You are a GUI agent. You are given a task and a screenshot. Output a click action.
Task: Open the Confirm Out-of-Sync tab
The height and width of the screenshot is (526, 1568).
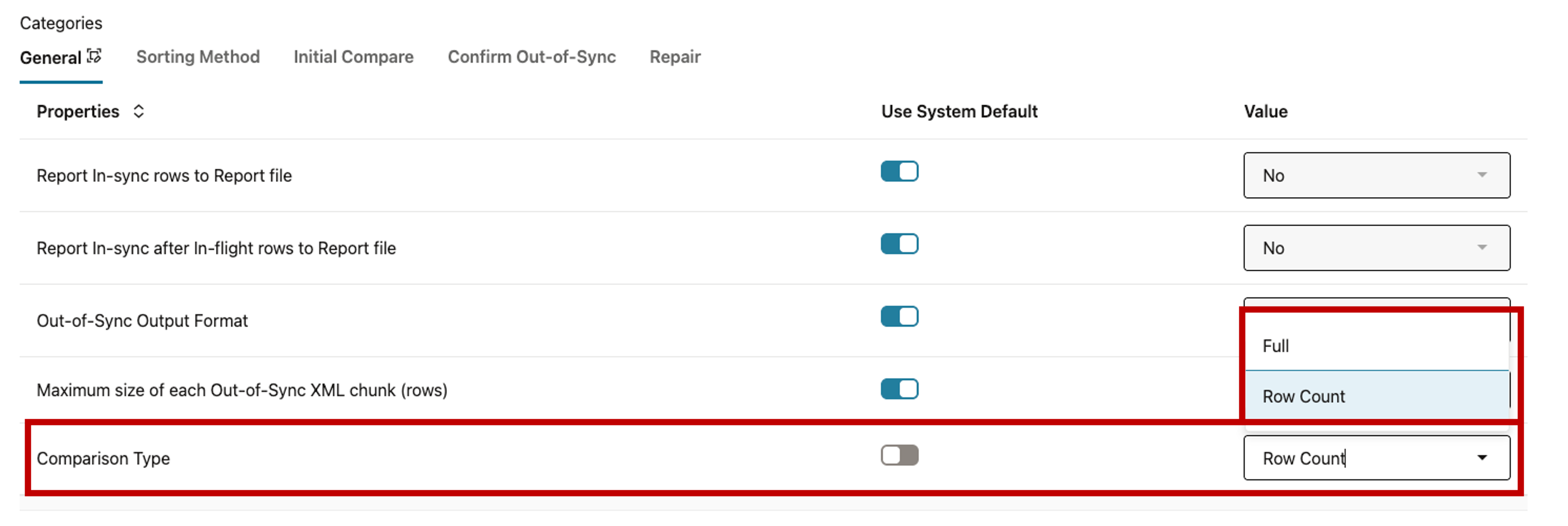tap(531, 57)
